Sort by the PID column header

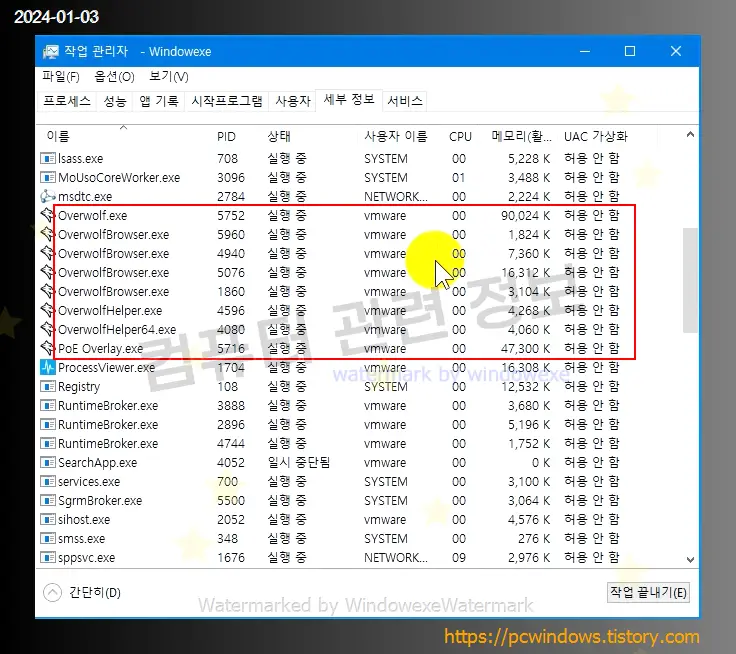(x=226, y=137)
